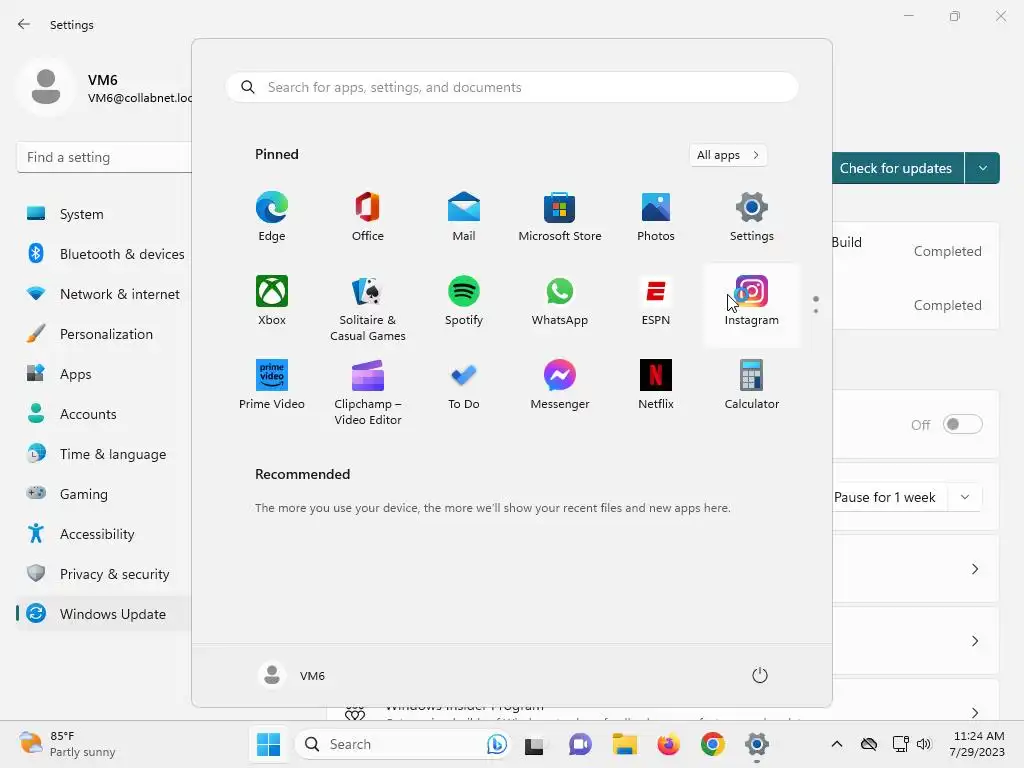Focus the Start menu search box
Screen dimensions: 1024x768
[512, 88]
